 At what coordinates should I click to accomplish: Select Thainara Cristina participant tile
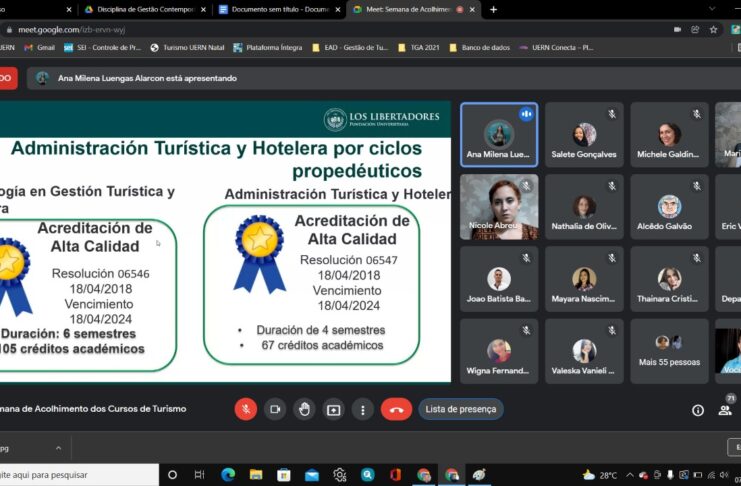(669, 279)
